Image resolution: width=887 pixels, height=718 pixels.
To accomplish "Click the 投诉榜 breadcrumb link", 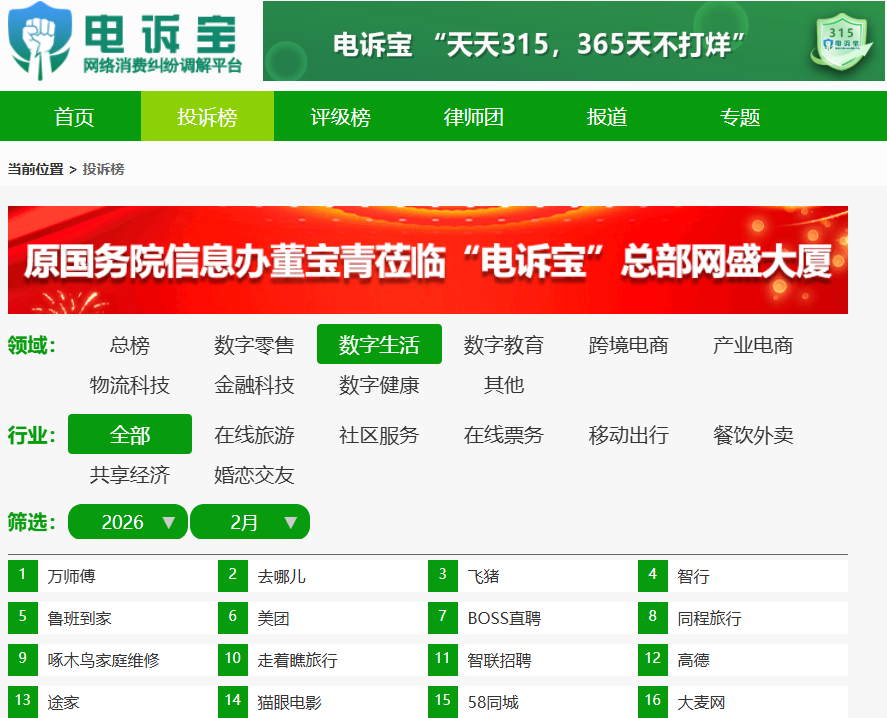I will 104,169.
